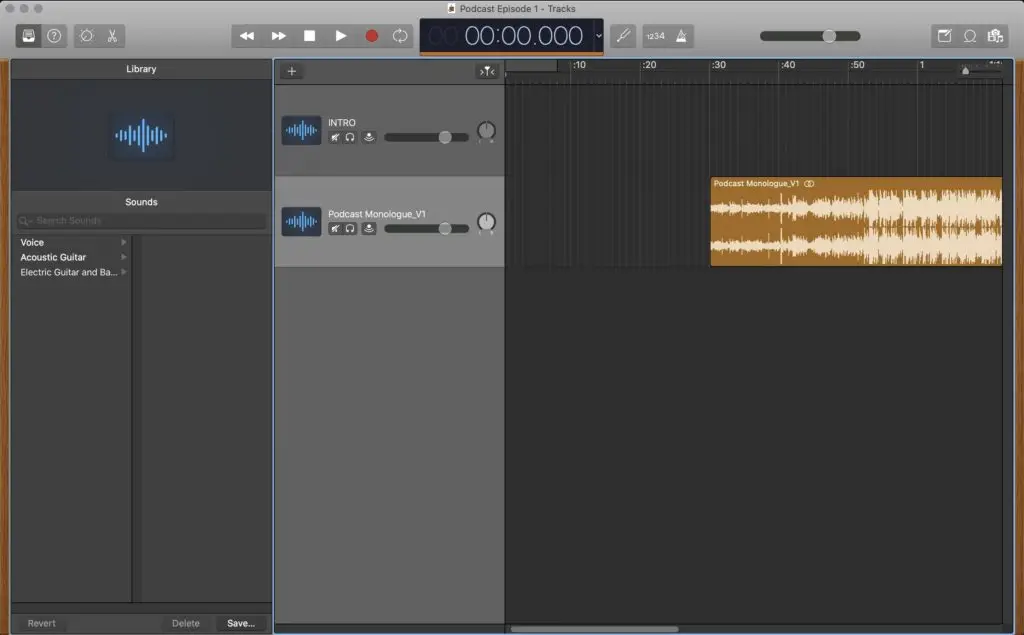Open Quick Help with the question mark icon
This screenshot has height=635, width=1024.
click(55, 36)
